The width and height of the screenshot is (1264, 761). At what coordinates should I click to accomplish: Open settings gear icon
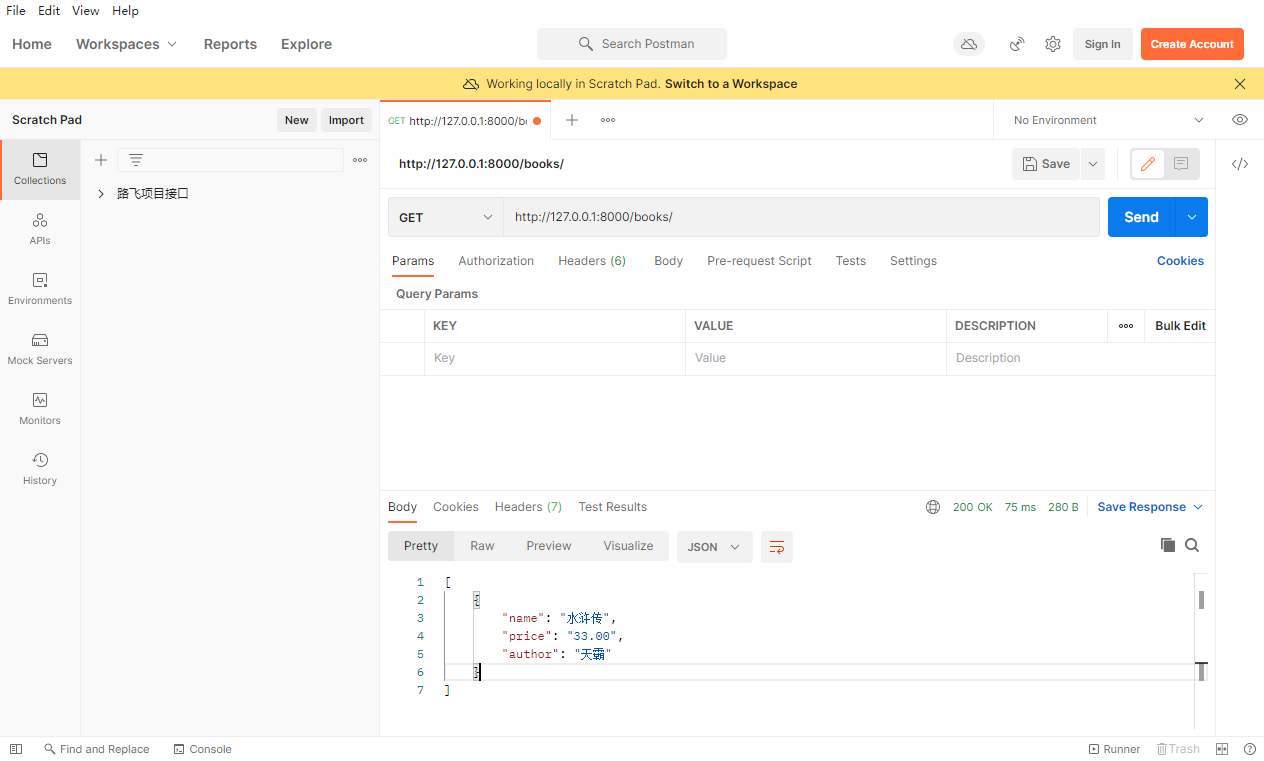(x=1053, y=44)
